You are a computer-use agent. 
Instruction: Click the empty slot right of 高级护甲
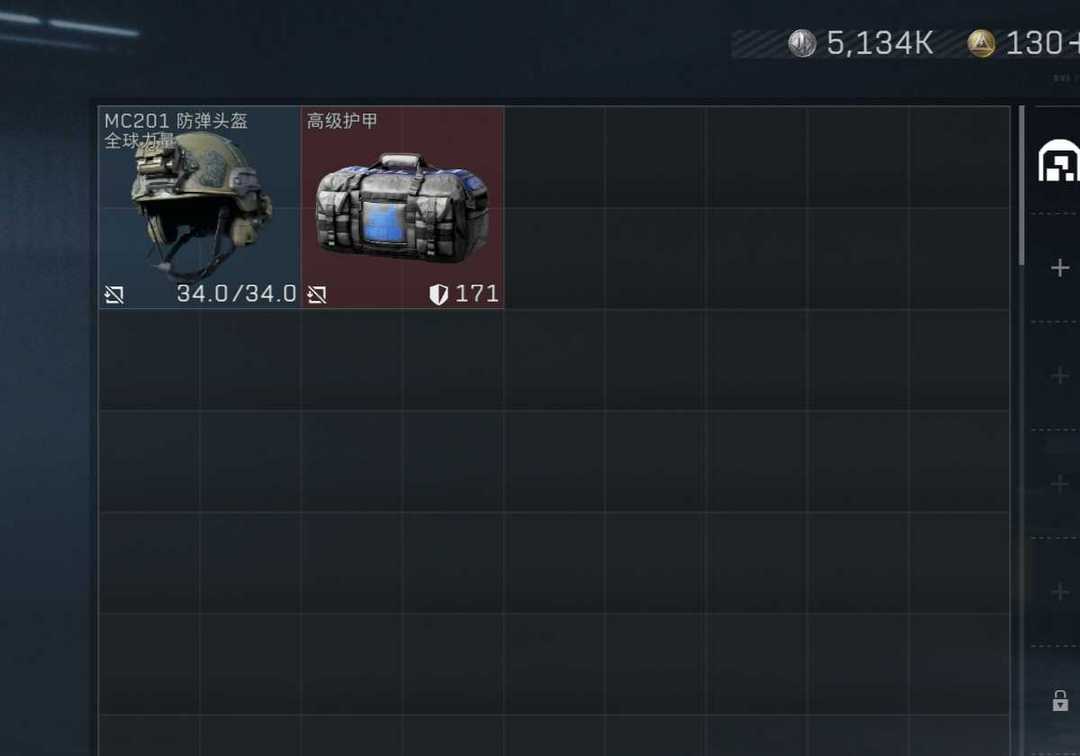tap(554, 157)
